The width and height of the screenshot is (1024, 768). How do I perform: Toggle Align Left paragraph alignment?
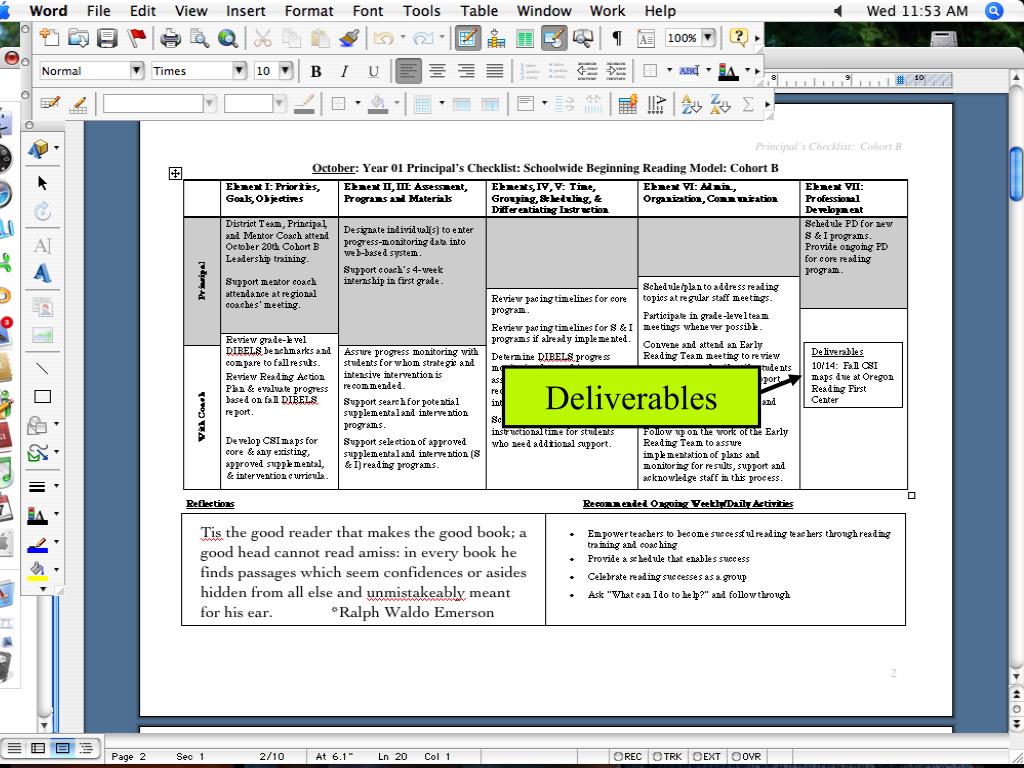[x=408, y=71]
